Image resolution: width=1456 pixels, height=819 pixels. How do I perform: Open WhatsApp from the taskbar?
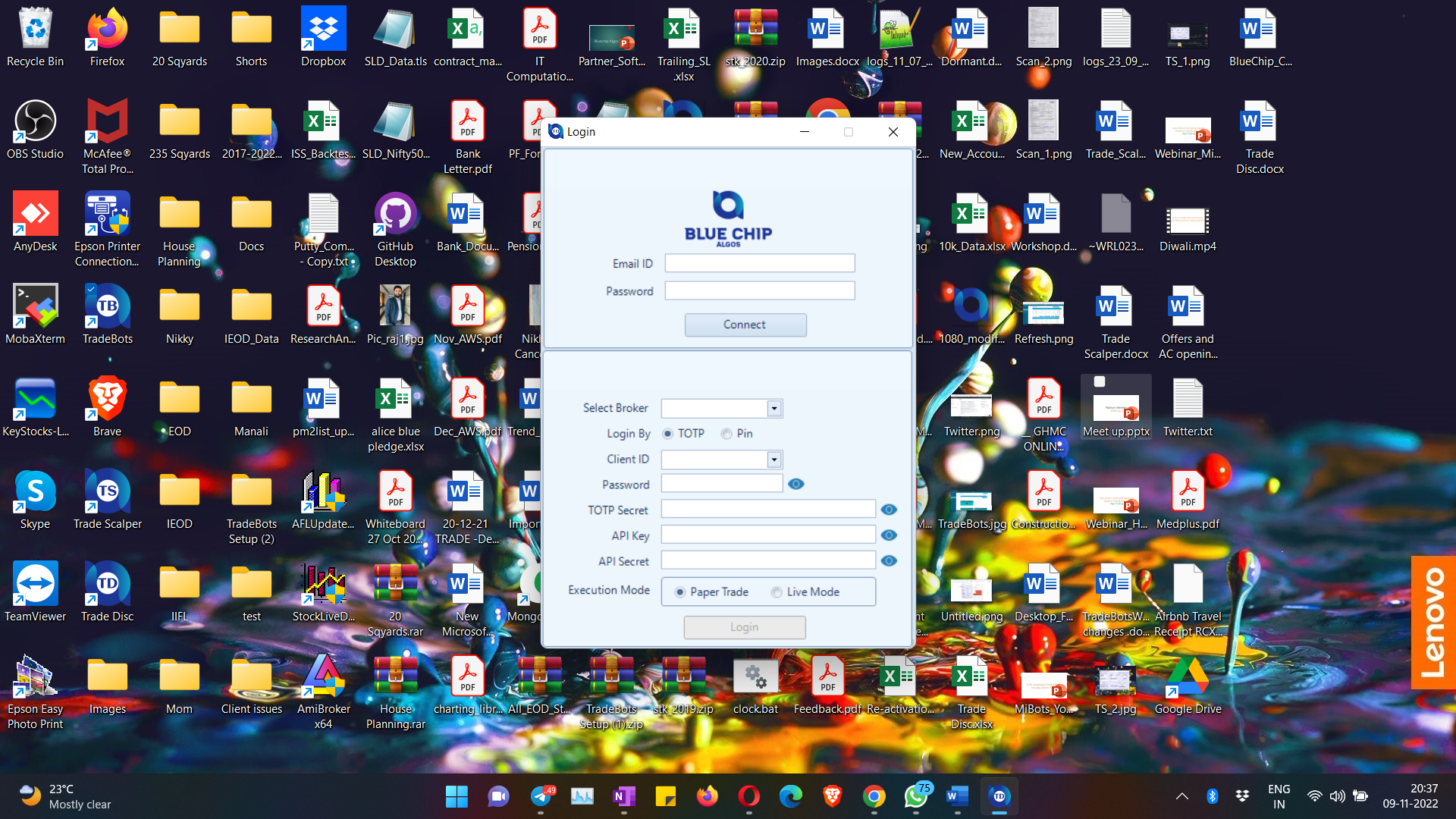(916, 796)
